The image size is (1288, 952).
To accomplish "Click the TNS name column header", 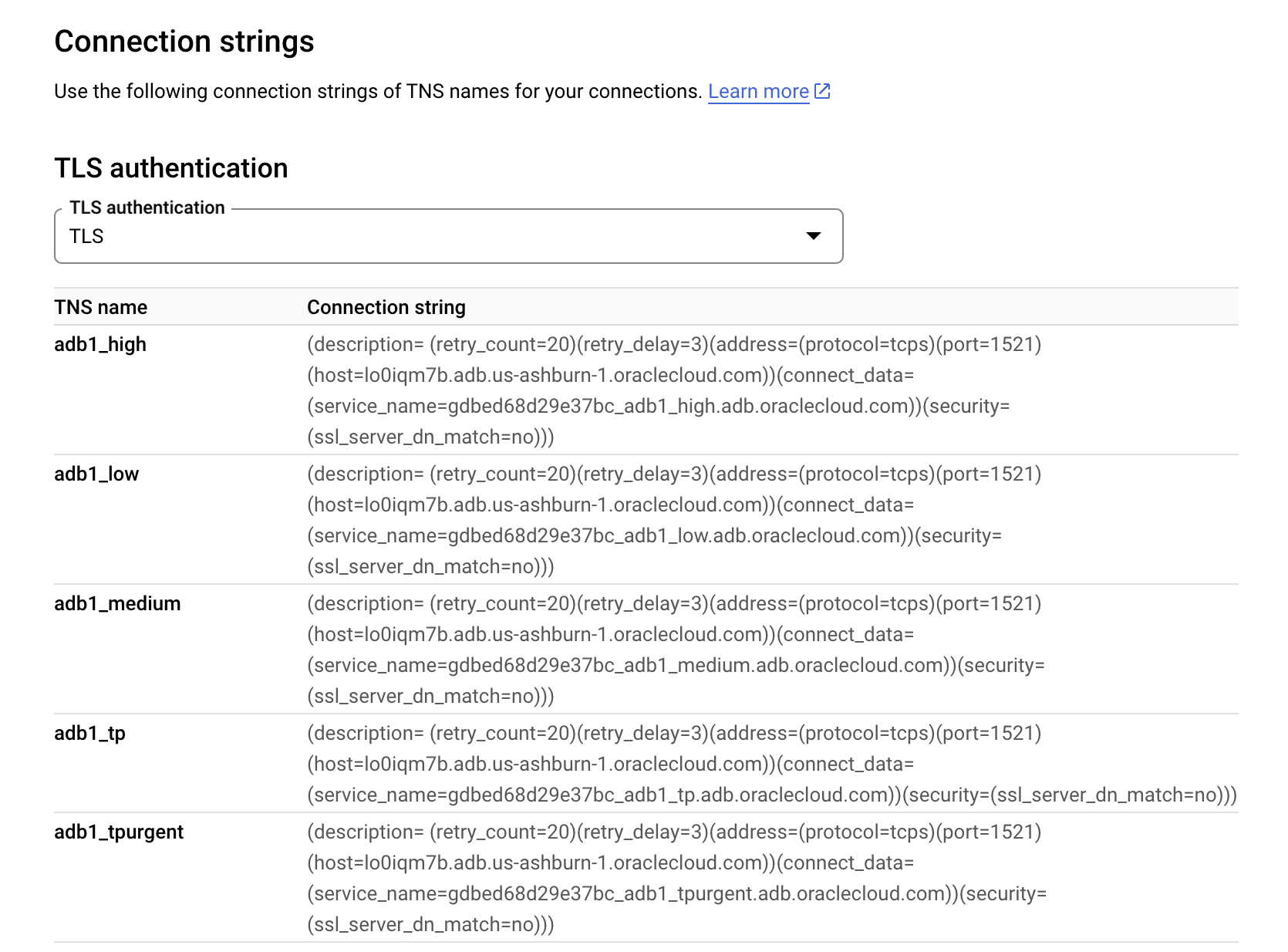I will click(101, 307).
